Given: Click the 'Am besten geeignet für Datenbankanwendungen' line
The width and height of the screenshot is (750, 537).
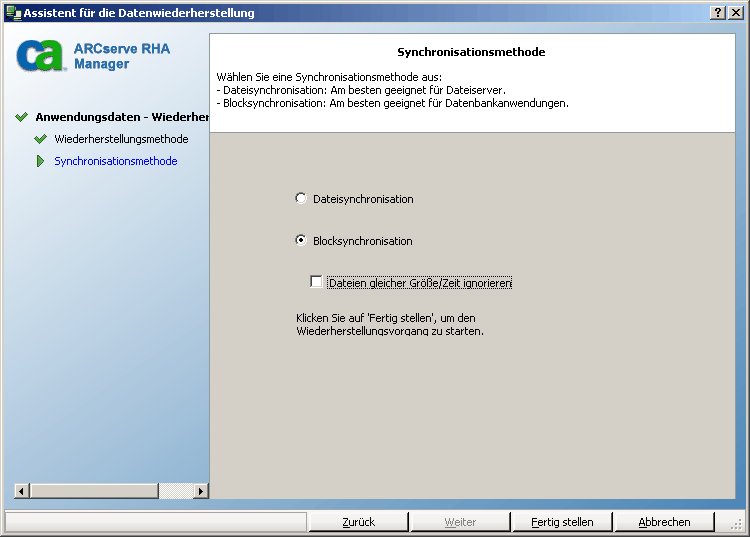Looking at the screenshot, I should tap(393, 103).
